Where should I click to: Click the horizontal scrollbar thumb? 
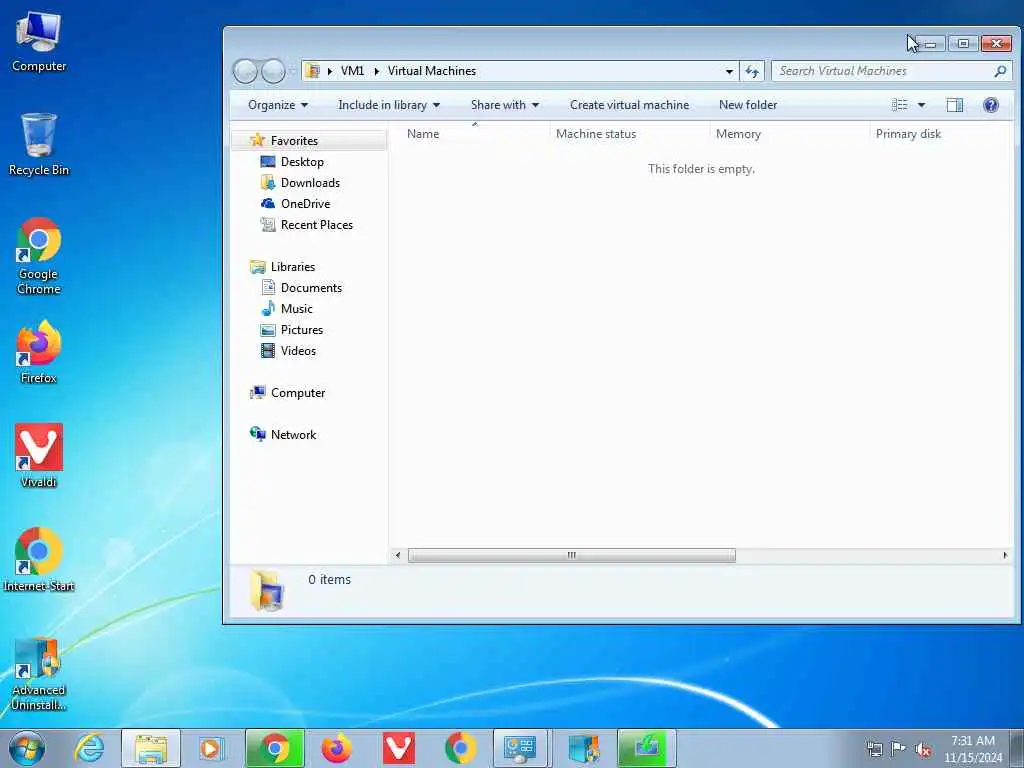click(x=571, y=556)
